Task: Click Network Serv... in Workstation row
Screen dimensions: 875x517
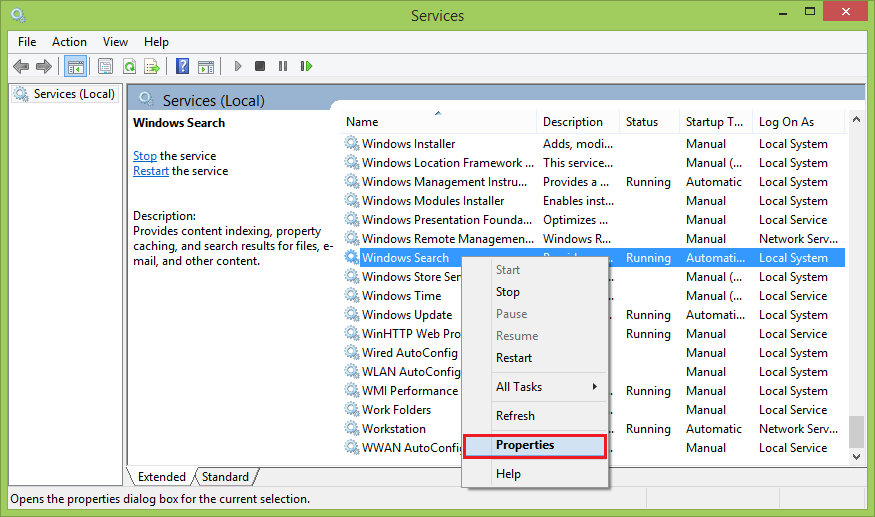Action: point(798,428)
